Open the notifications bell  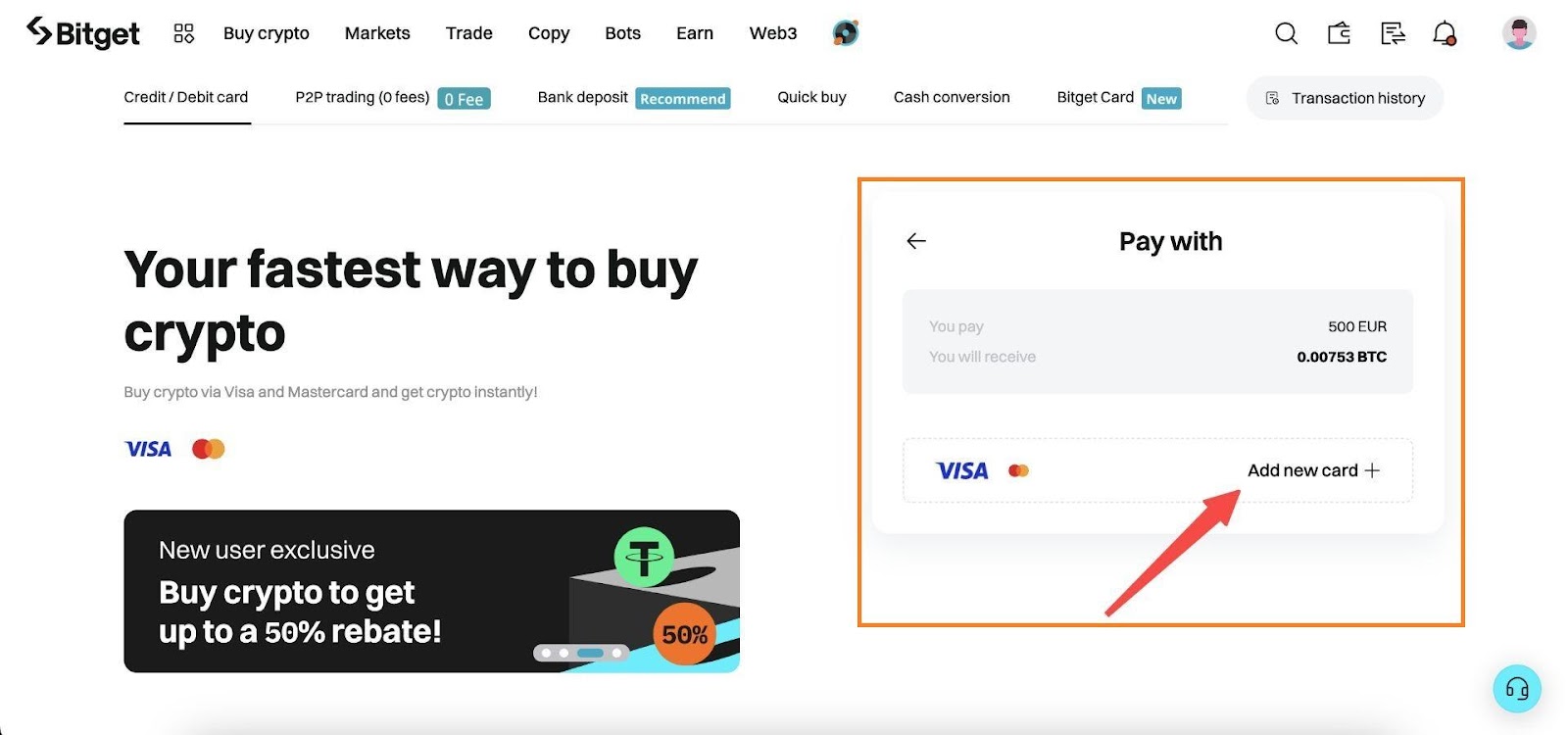[x=1445, y=33]
